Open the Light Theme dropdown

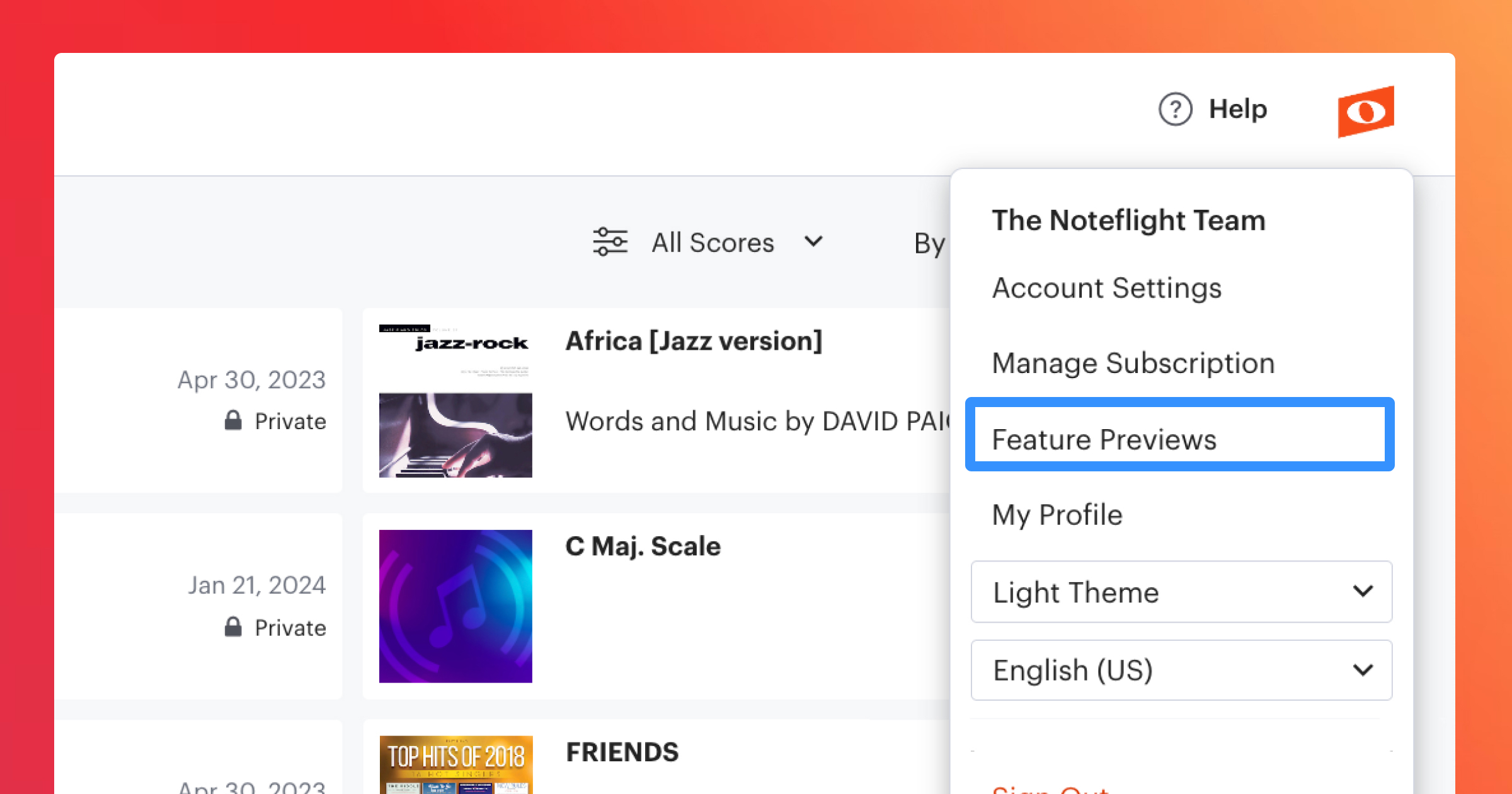1181,592
